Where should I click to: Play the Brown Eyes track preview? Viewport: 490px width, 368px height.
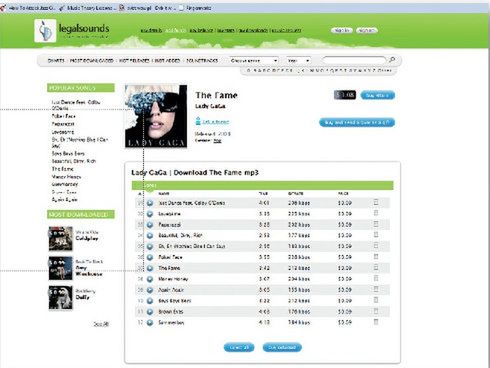[150, 312]
